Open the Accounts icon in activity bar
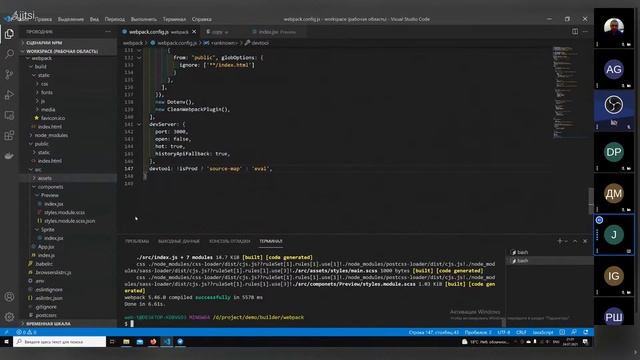The image size is (640, 360). tap(9, 297)
